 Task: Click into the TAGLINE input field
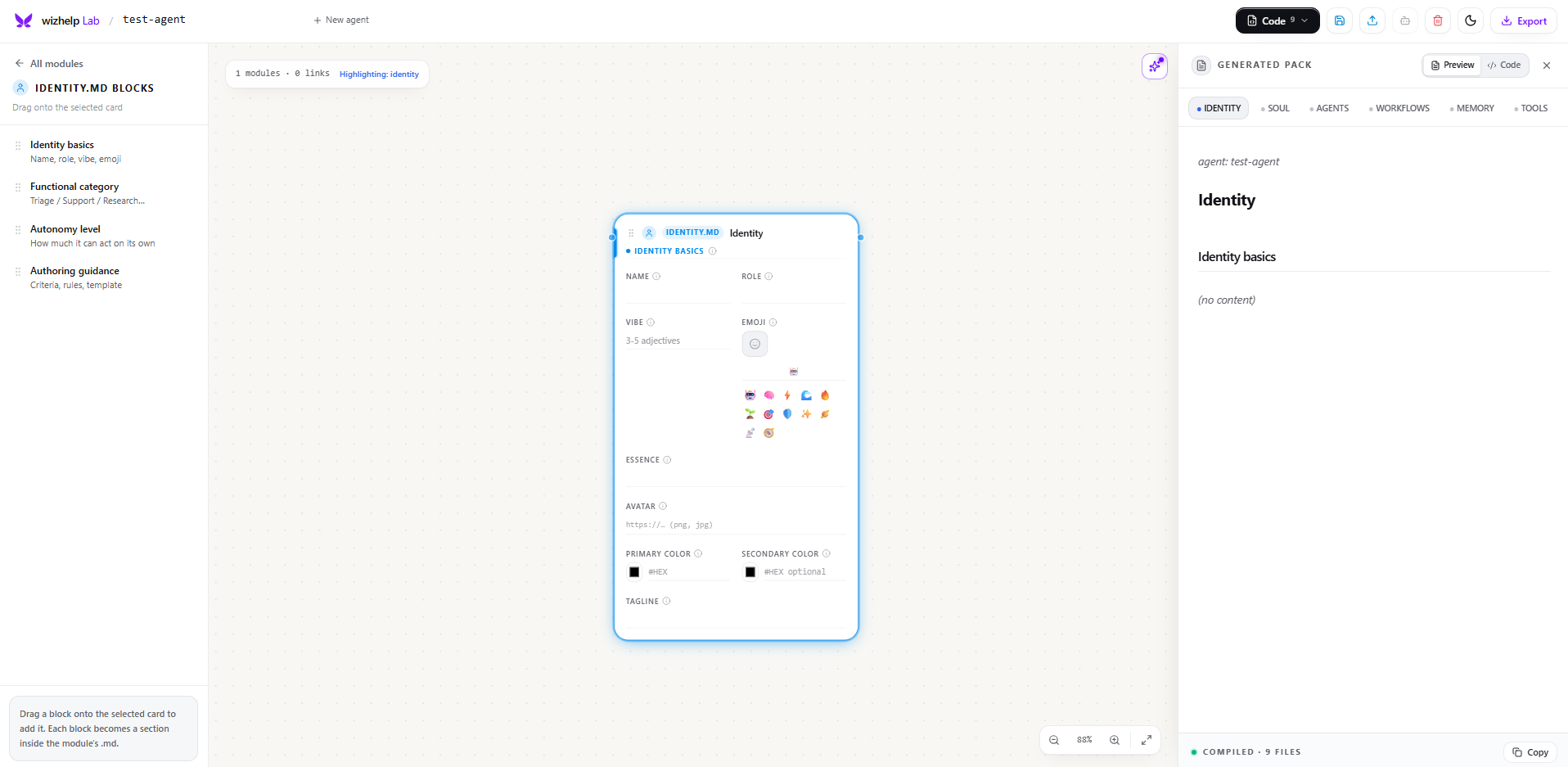(x=736, y=619)
